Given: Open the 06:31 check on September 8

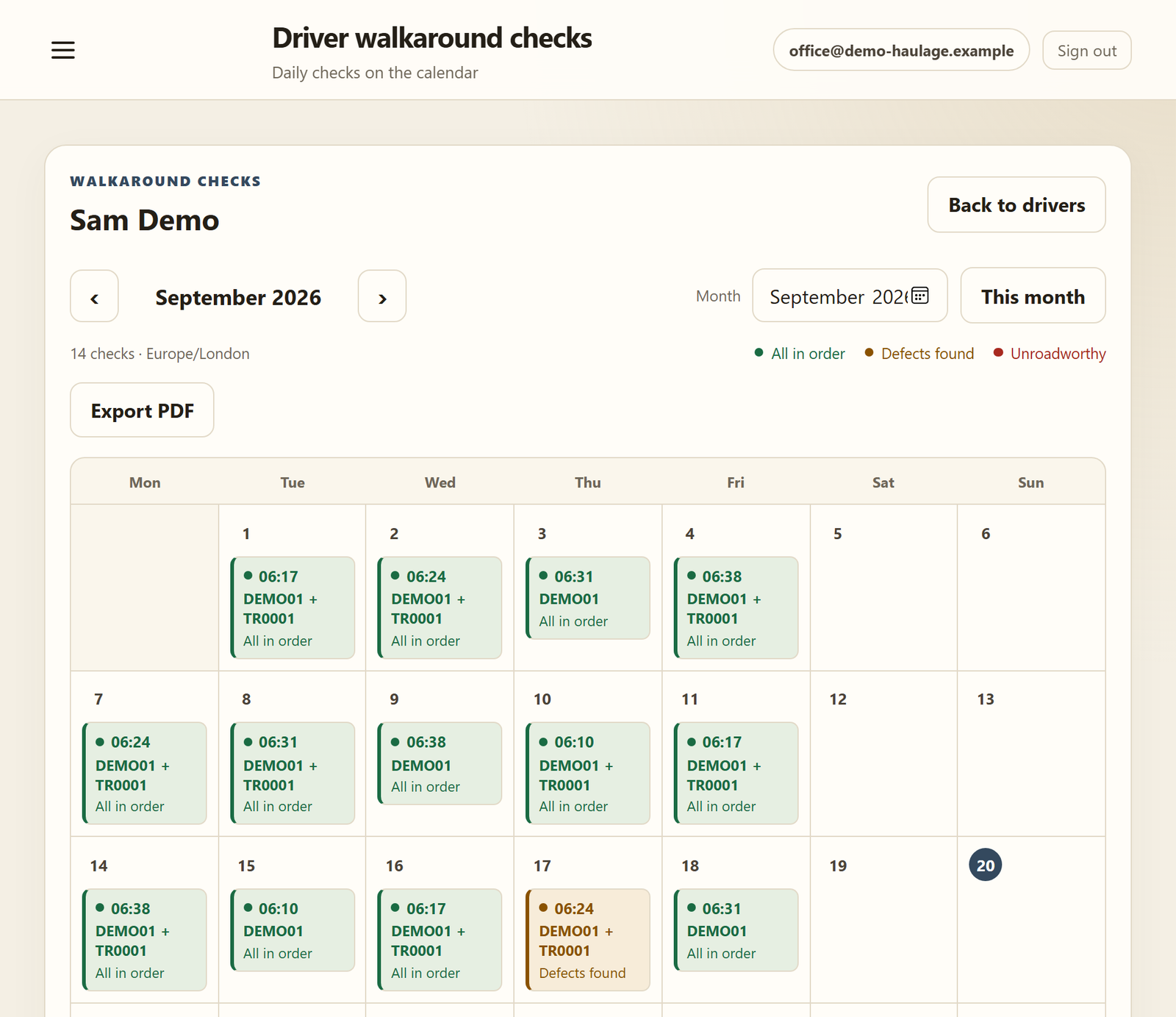Looking at the screenshot, I should (293, 773).
